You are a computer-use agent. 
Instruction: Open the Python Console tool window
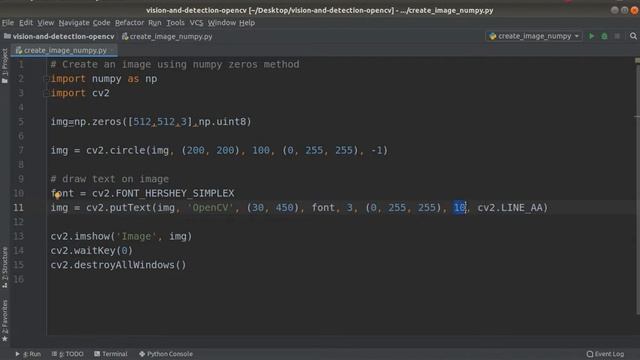pyautogui.click(x=166, y=354)
